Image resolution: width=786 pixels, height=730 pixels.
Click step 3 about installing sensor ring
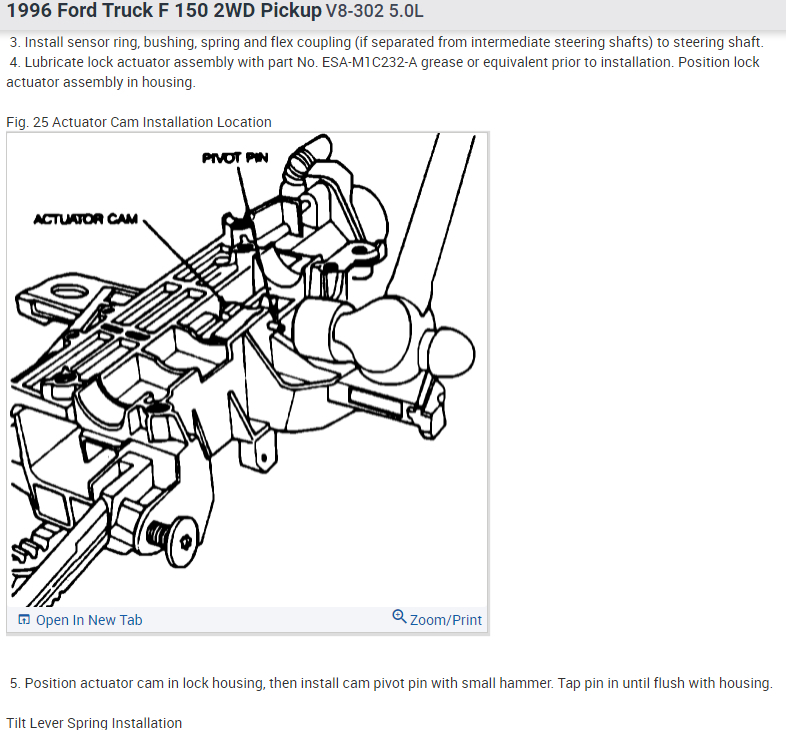(386, 42)
